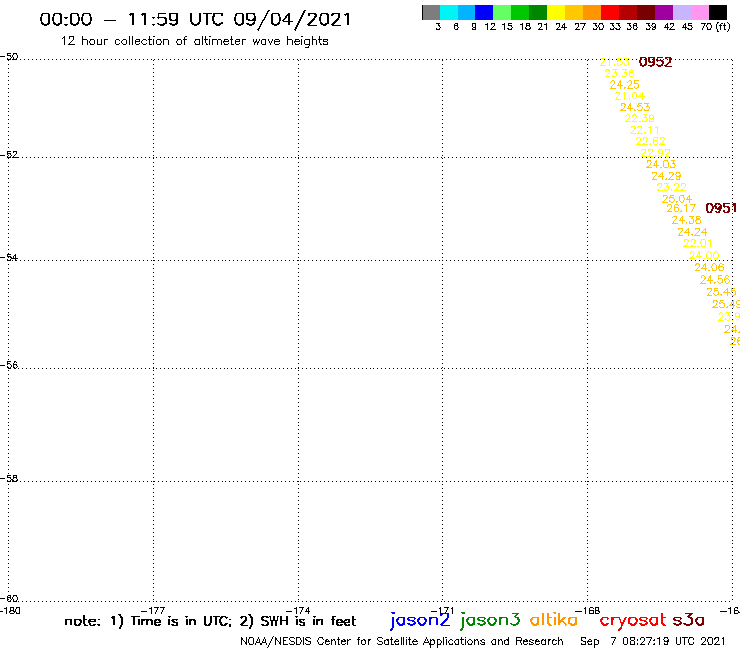Click the wave height value 24.56
Screen dimensions: 740x650
[715, 280]
